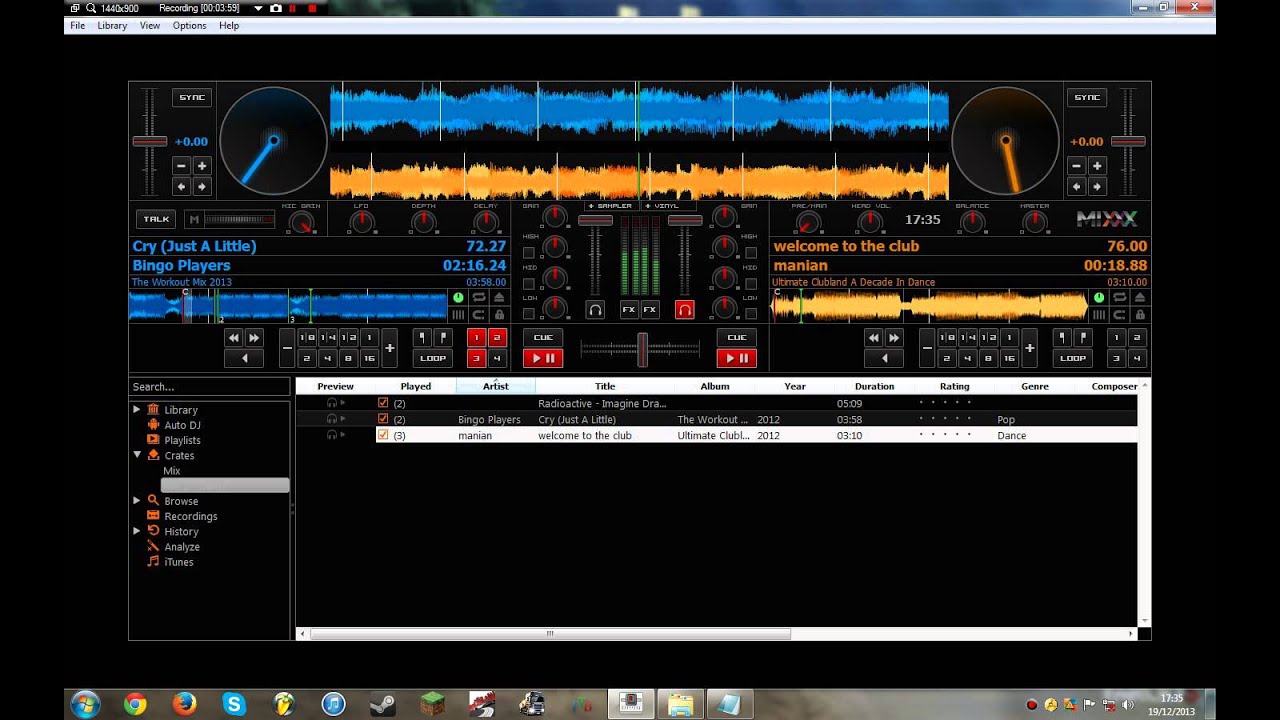Nudge left deck pitch down with minus

(182, 166)
